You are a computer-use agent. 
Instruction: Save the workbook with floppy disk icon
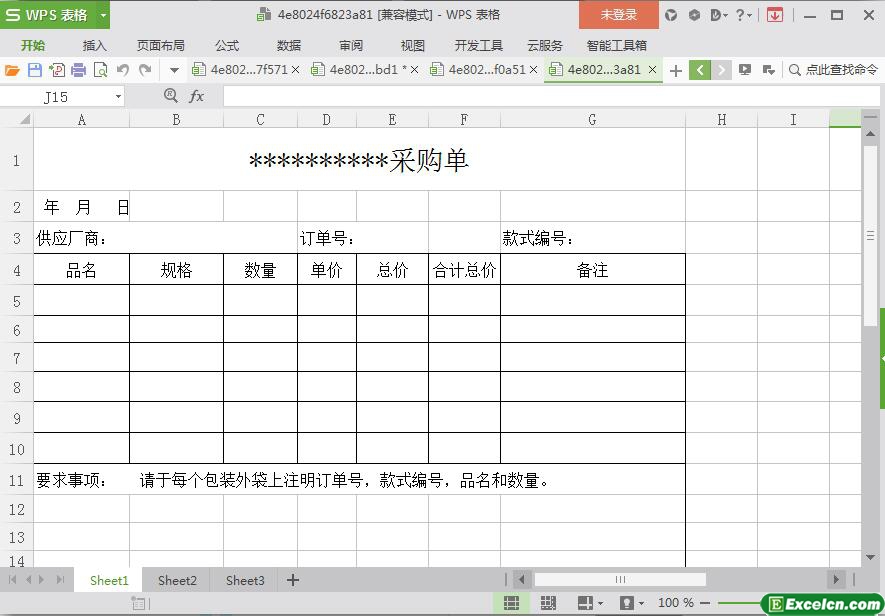34,70
